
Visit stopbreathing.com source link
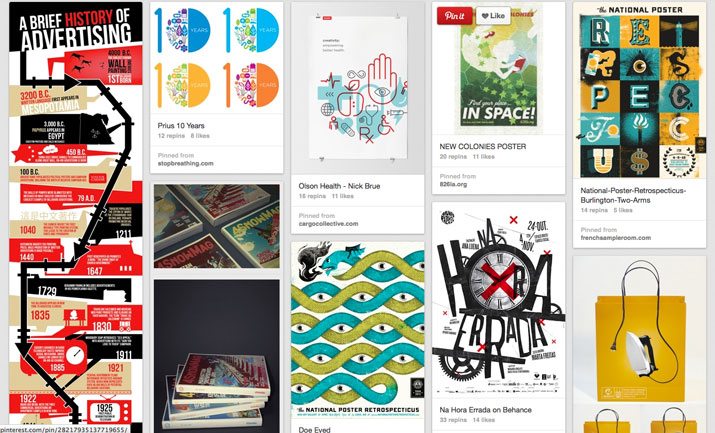[186, 163]
